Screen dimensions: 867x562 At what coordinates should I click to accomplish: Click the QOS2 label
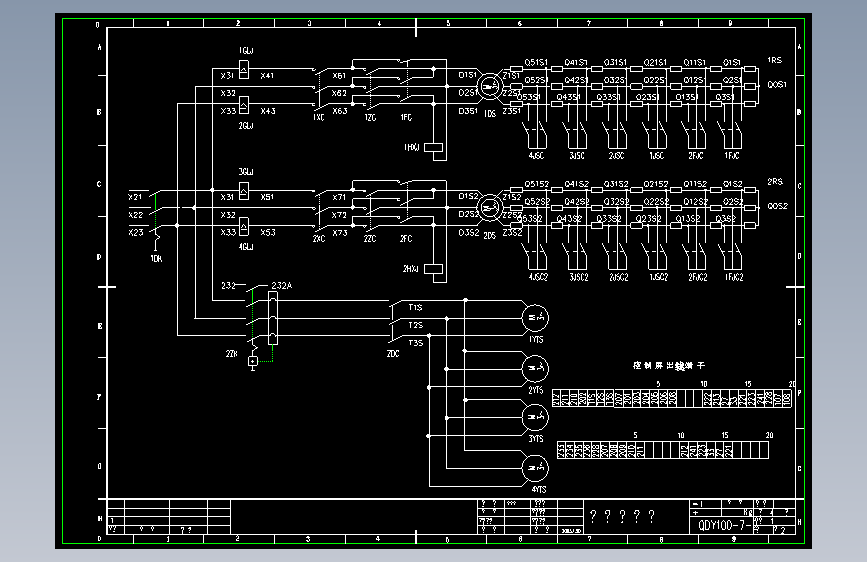point(777,206)
